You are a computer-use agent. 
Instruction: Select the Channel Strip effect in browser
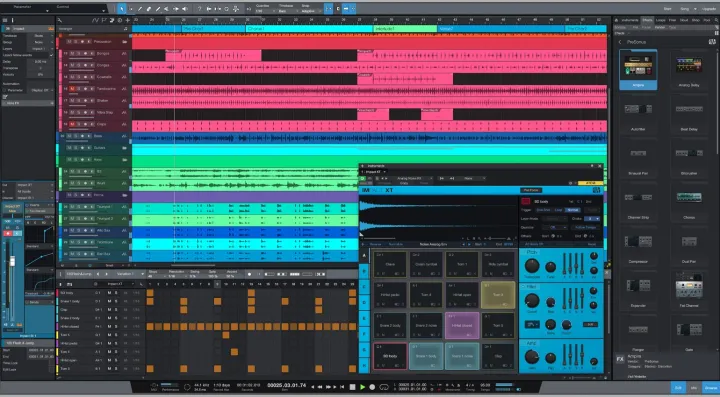tap(638, 202)
